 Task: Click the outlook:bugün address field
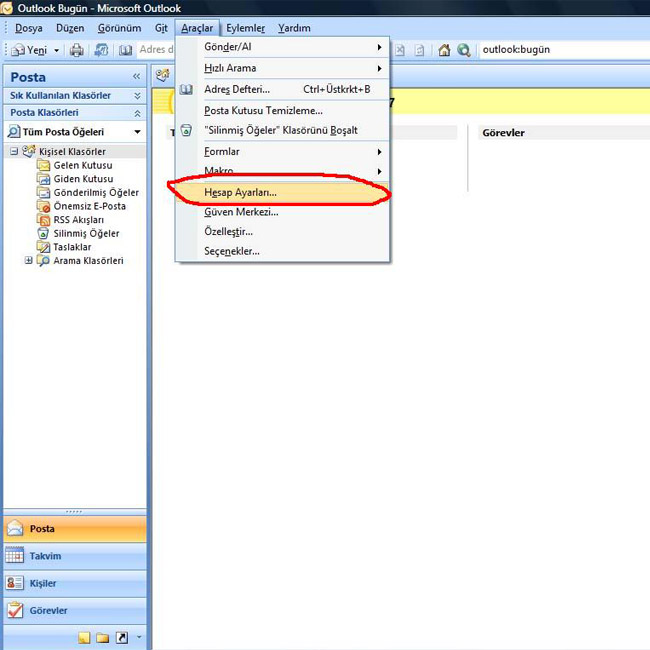coord(564,50)
